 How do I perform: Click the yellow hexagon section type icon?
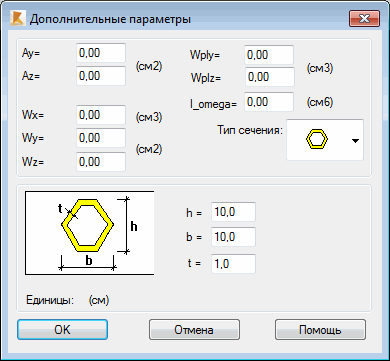[317, 140]
